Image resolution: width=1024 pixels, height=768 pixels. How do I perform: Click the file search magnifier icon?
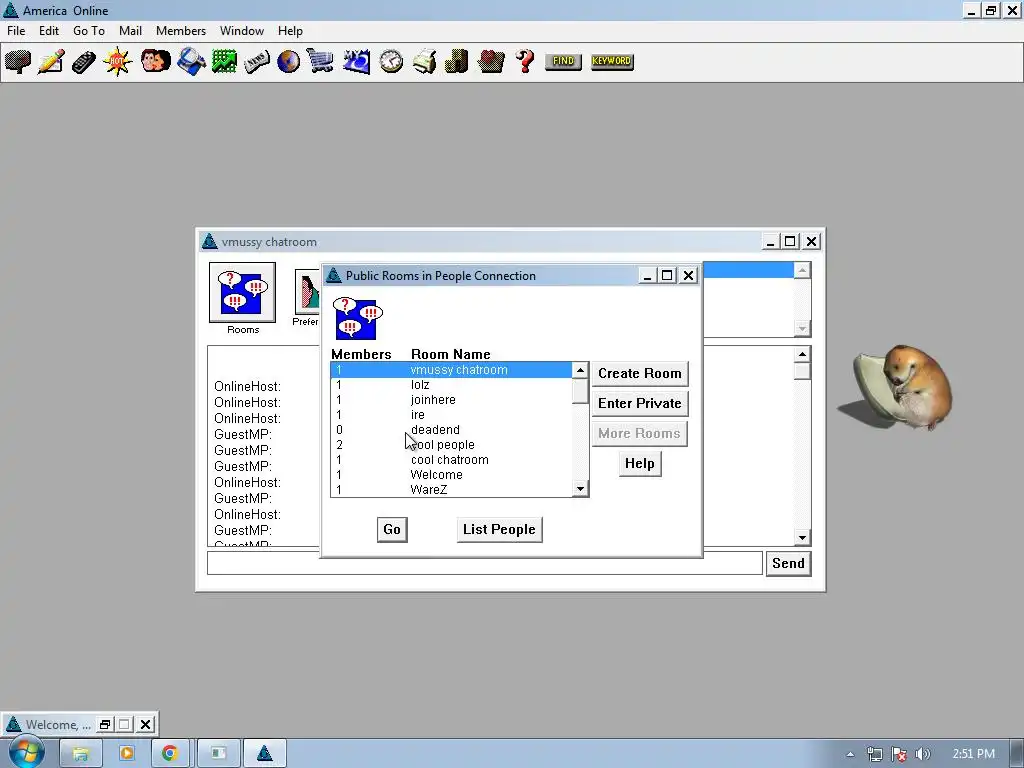tap(191, 61)
